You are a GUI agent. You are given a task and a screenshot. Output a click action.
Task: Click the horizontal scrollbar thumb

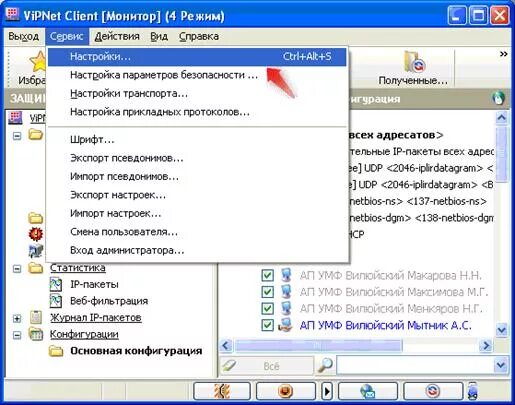319,345
